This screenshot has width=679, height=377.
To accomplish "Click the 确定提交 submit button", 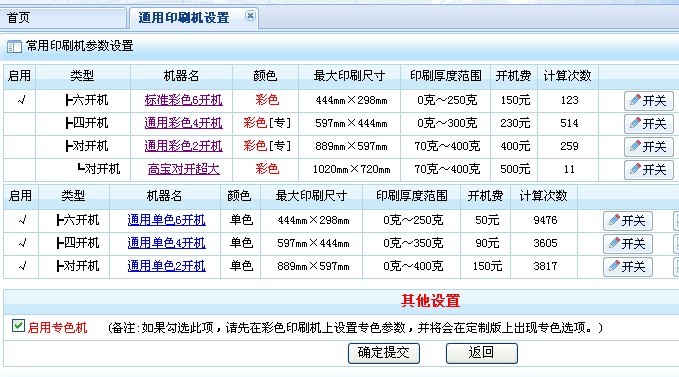I will click(x=384, y=353).
